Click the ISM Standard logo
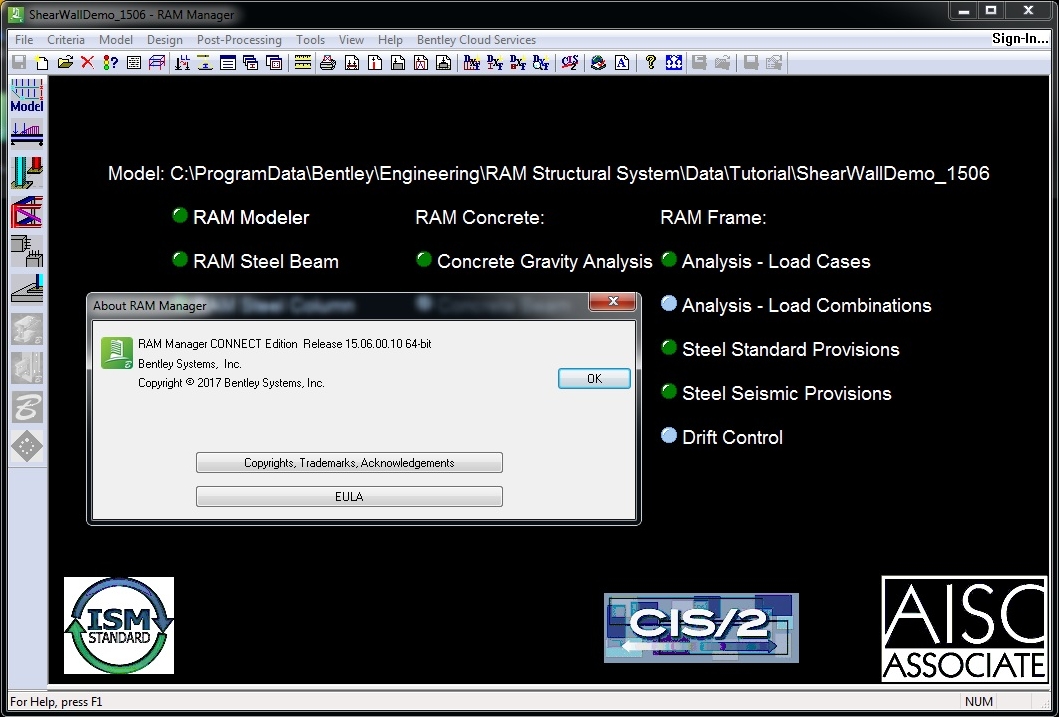Viewport: 1059px width, 717px height. click(119, 625)
